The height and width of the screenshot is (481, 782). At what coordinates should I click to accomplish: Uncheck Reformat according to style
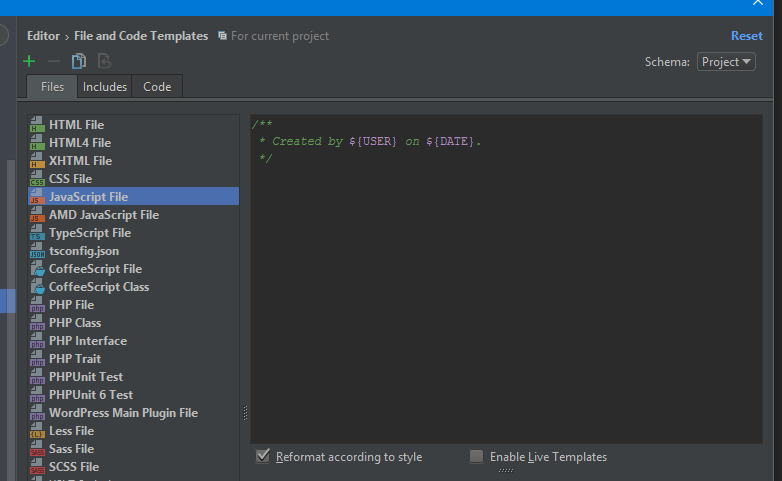click(x=263, y=456)
